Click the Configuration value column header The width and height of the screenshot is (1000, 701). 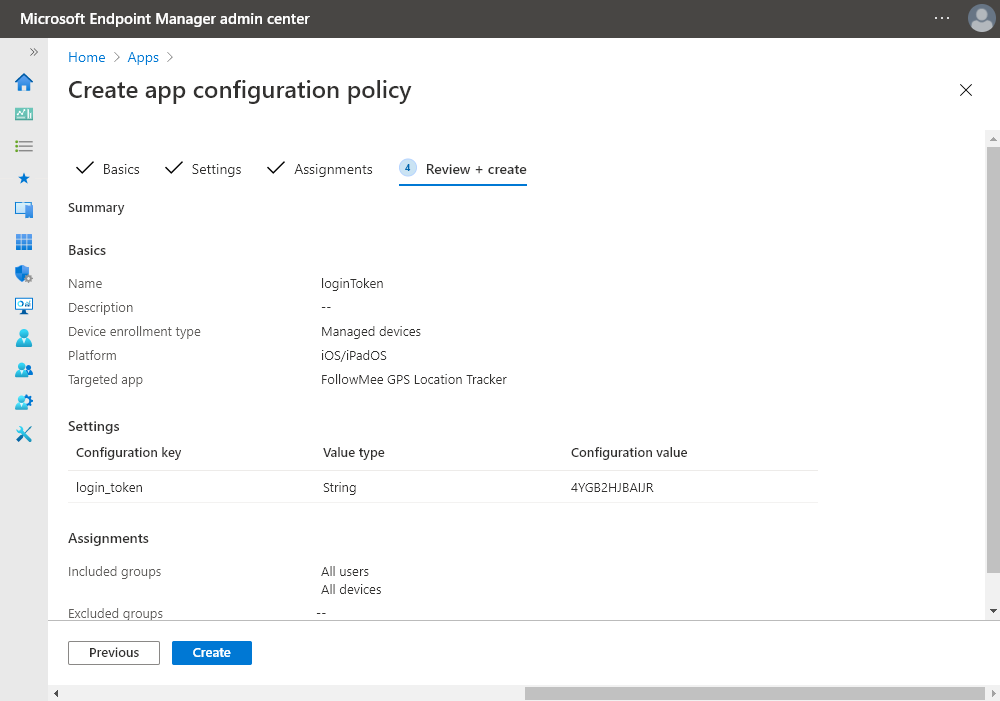tap(629, 452)
